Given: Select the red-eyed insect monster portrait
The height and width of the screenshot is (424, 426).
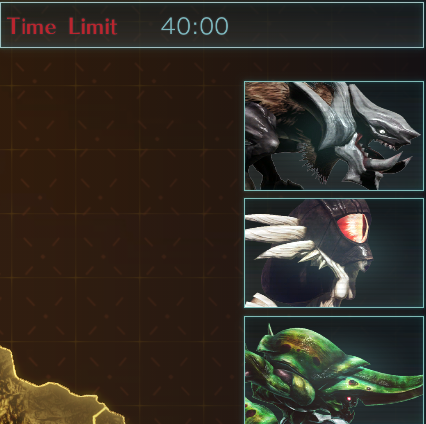Looking at the screenshot, I should 334,253.
